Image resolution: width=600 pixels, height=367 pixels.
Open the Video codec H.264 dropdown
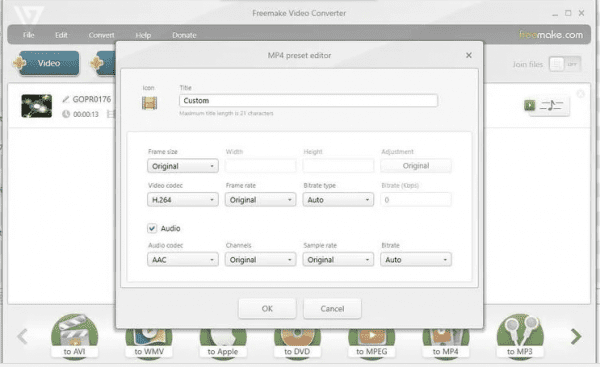(x=183, y=200)
